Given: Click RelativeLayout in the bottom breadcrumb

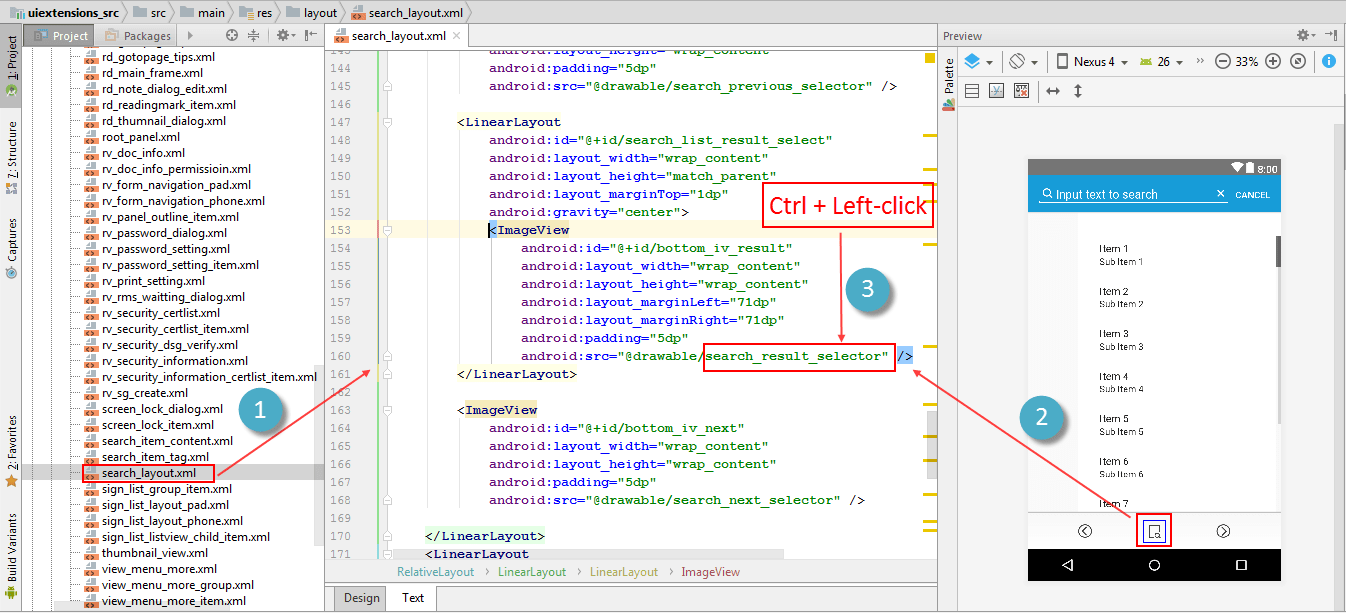Looking at the screenshot, I should pyautogui.click(x=435, y=572).
